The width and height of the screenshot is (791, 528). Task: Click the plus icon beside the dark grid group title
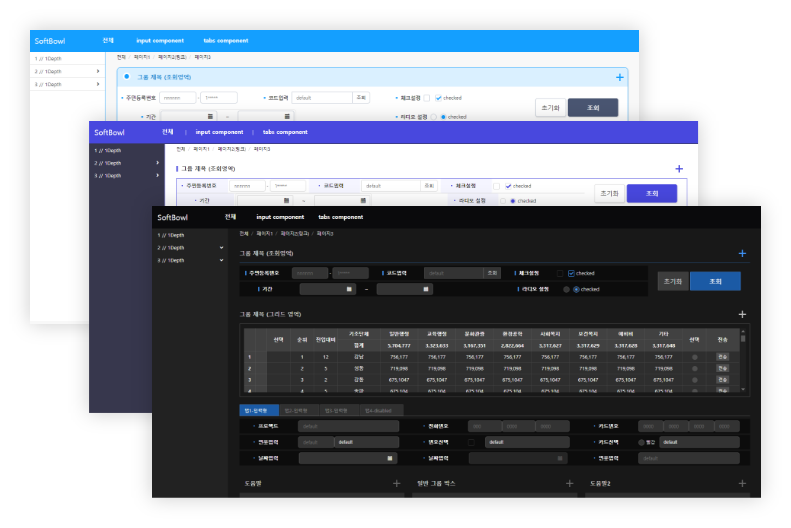(x=742, y=314)
